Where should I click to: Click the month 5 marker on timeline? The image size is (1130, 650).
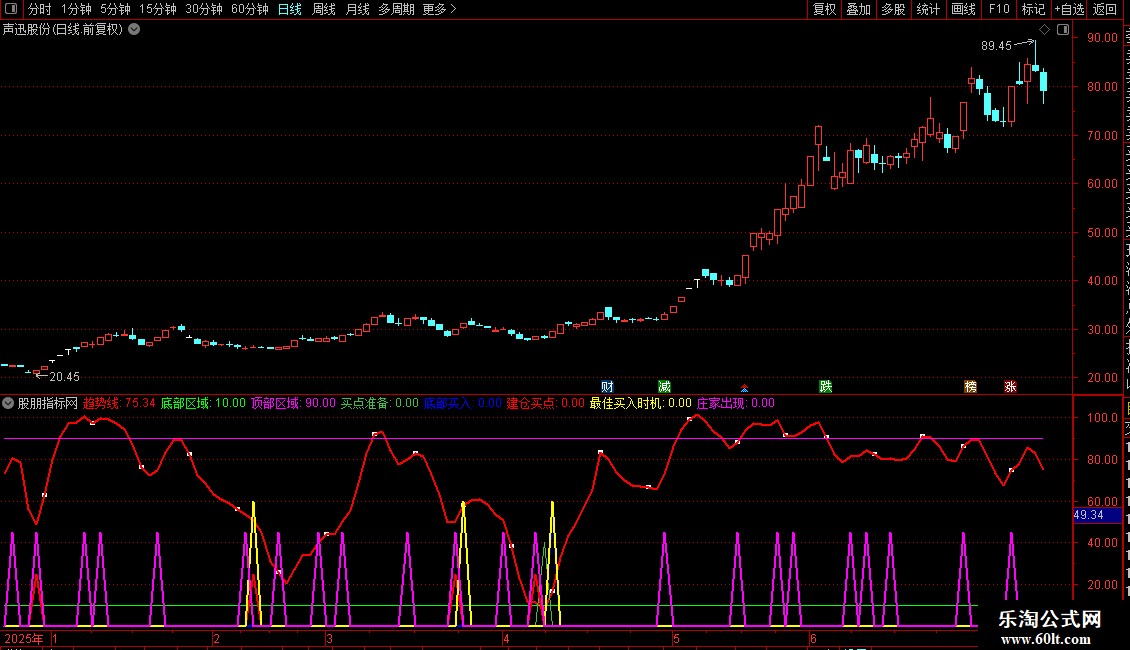coord(676,639)
